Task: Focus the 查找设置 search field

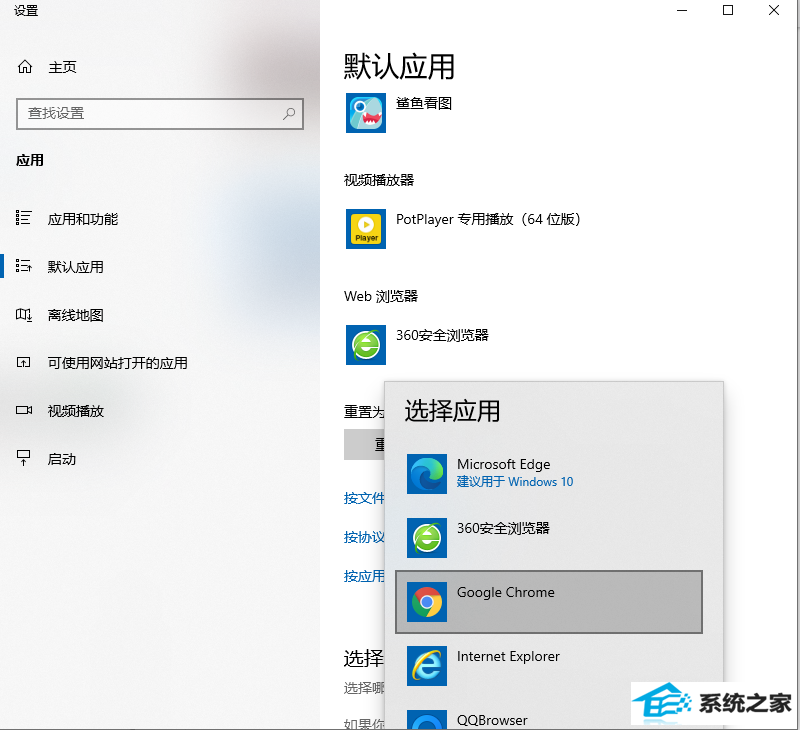Action: pyautogui.click(x=160, y=113)
